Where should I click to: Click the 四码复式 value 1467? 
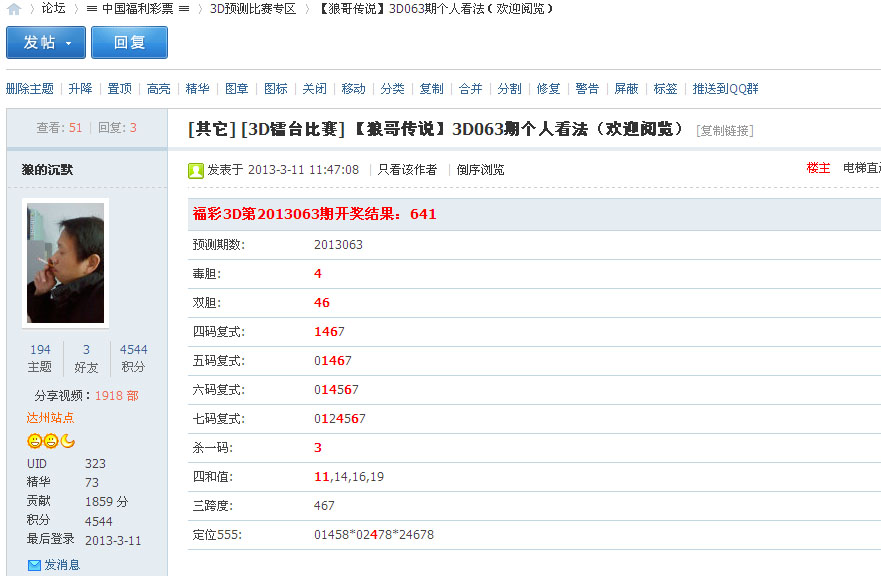[x=329, y=332]
